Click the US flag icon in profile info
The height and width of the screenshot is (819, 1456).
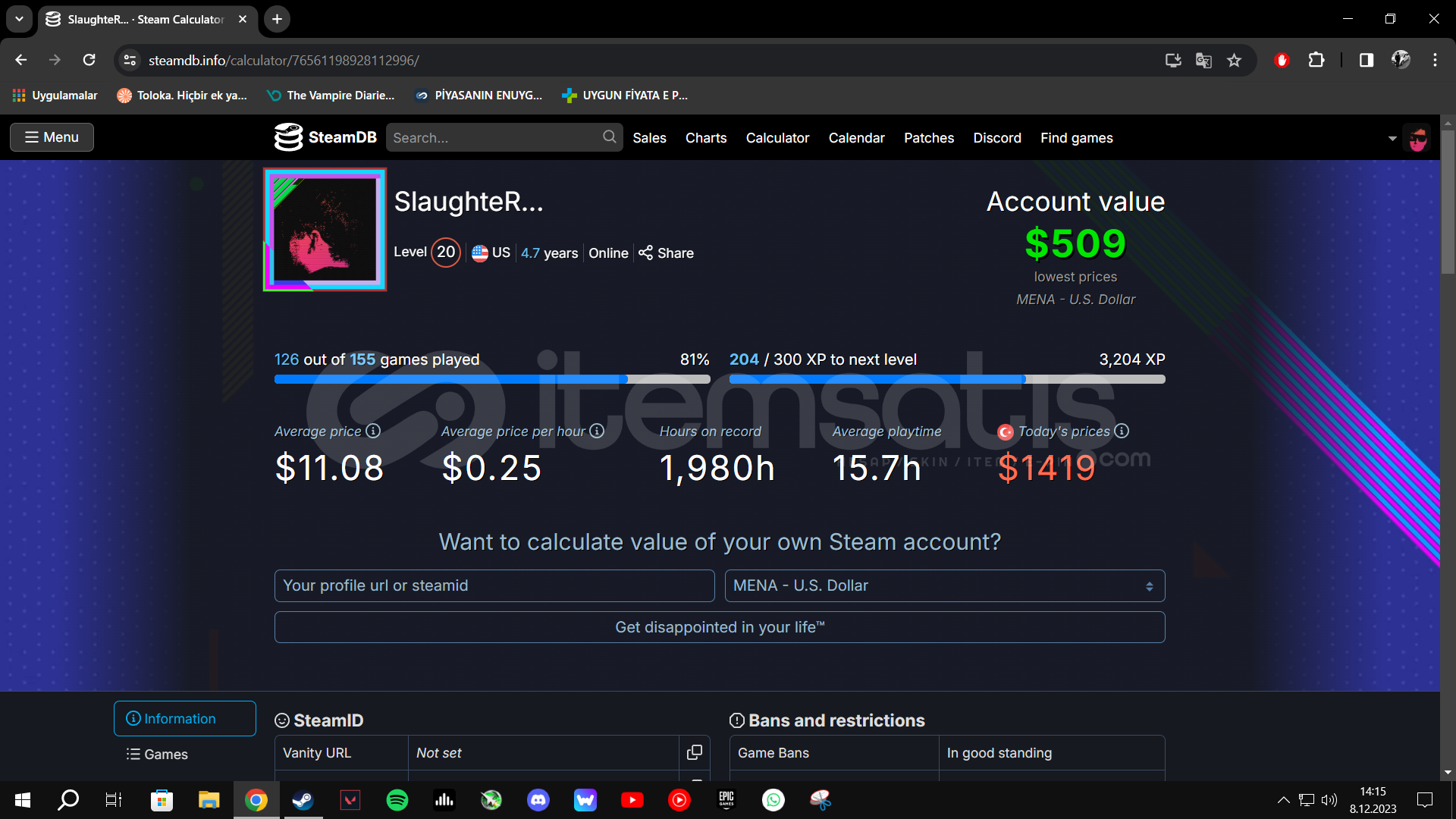point(480,253)
